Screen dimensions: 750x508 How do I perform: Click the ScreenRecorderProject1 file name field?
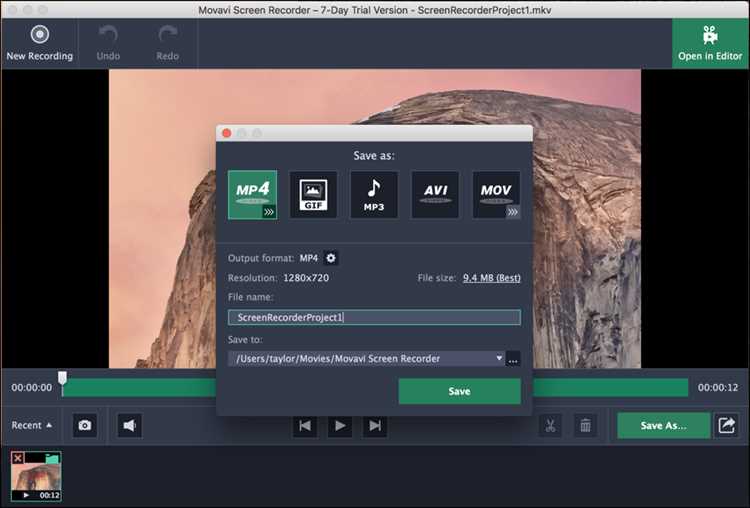pyautogui.click(x=374, y=317)
